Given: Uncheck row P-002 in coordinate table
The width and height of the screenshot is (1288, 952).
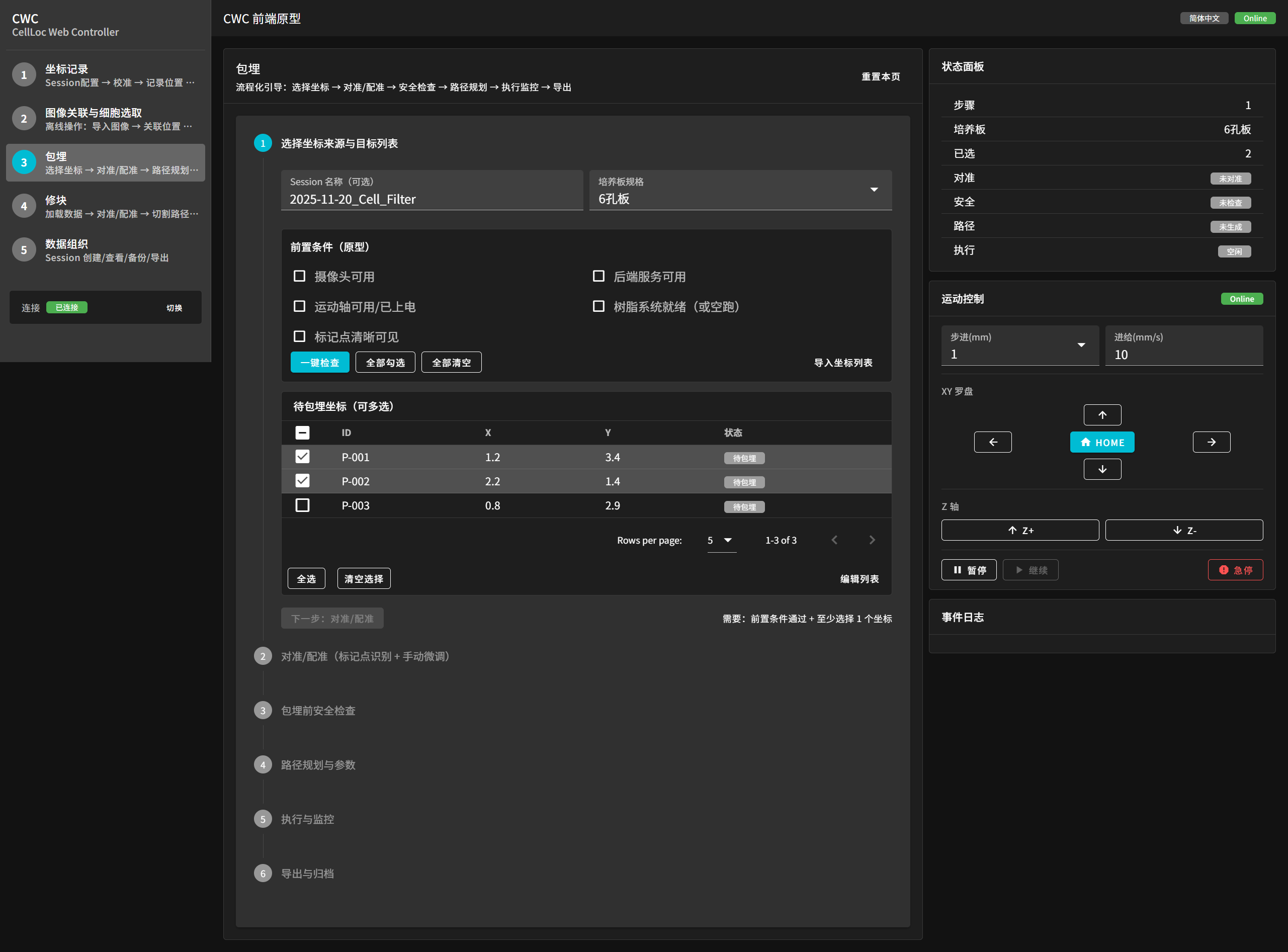Looking at the screenshot, I should pyautogui.click(x=302, y=481).
